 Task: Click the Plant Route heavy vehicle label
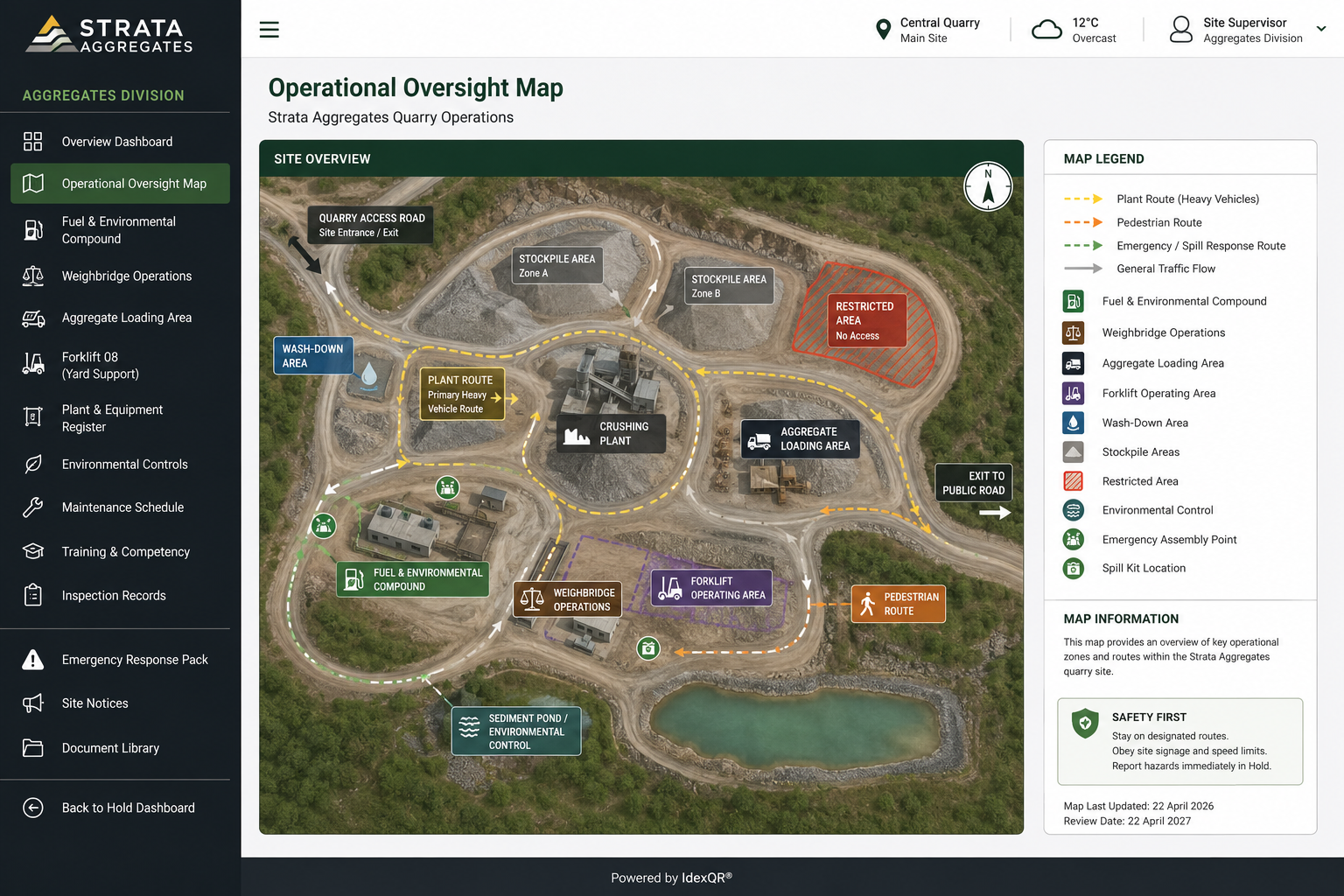click(x=463, y=394)
